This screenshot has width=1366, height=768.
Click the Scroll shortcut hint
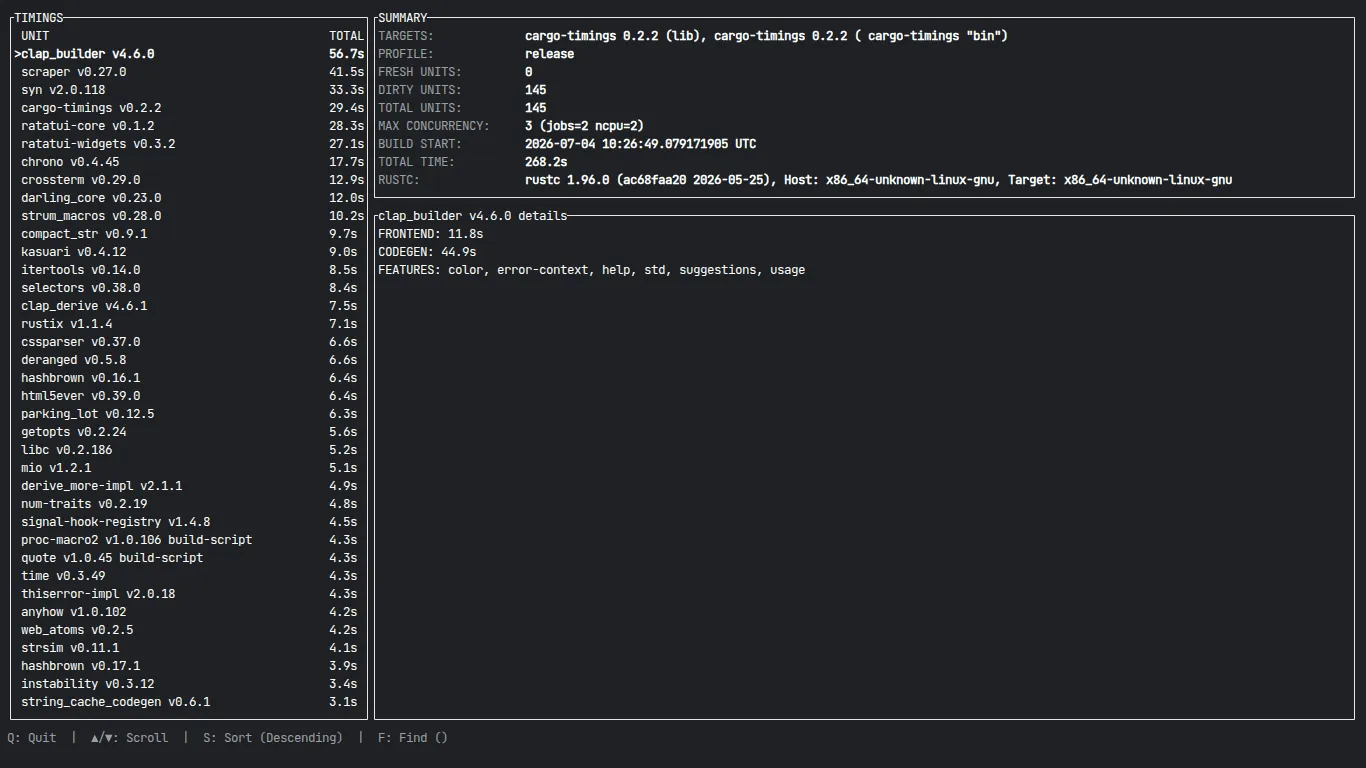click(x=130, y=738)
